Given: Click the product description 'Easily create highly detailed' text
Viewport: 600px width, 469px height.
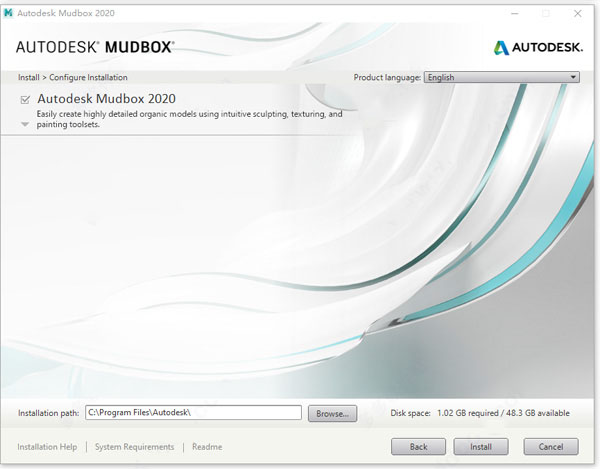Looking at the screenshot, I should [x=189, y=119].
